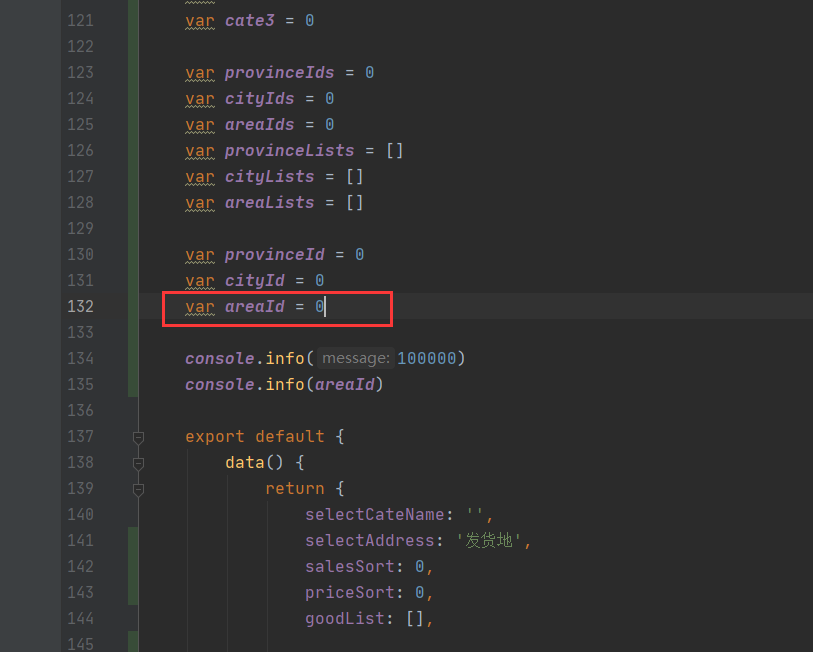This screenshot has width=813, height=652.
Task: Click the 'export' keyword
Action: point(215,436)
